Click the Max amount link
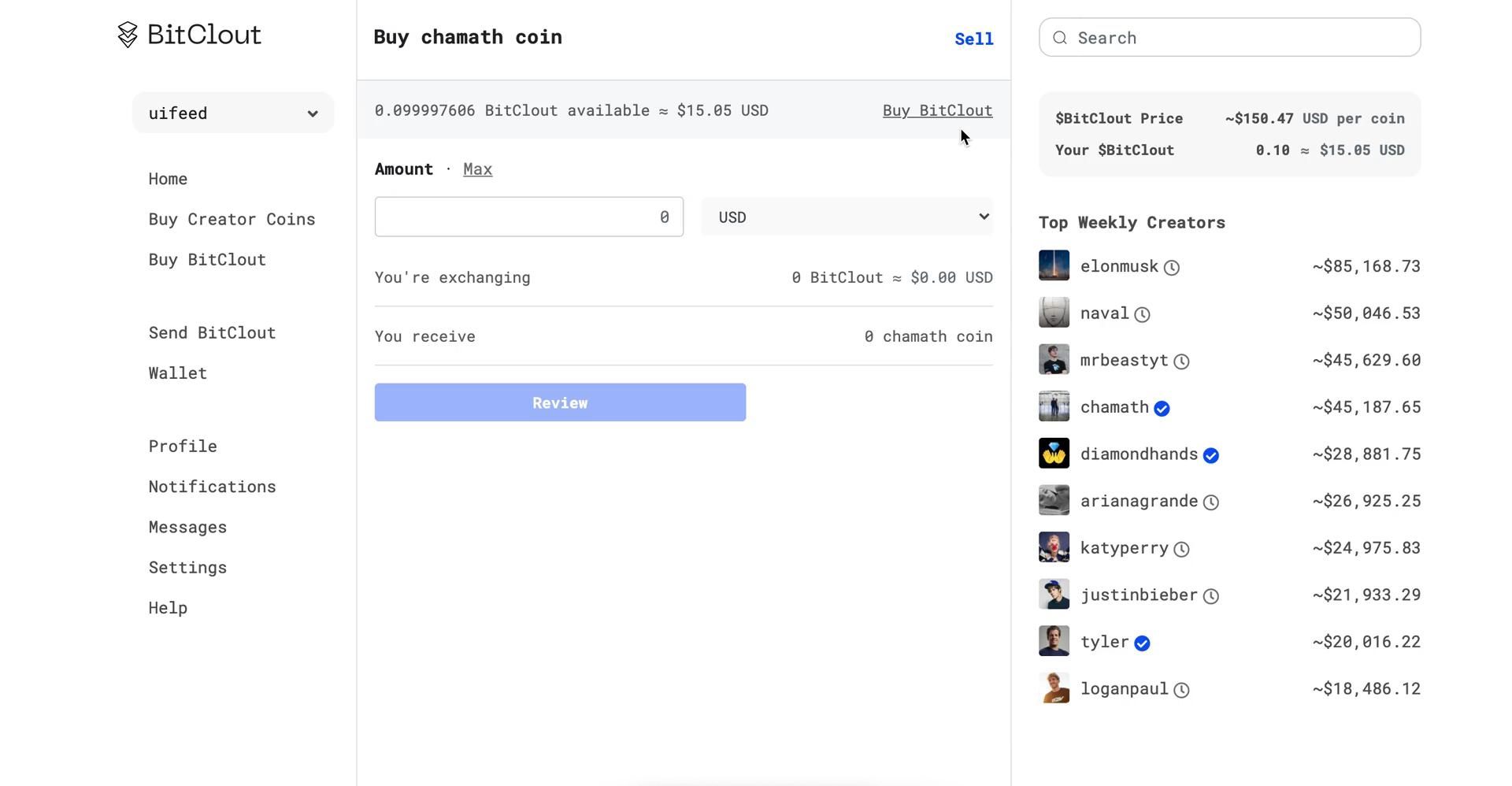The image size is (1512, 786). click(x=477, y=169)
